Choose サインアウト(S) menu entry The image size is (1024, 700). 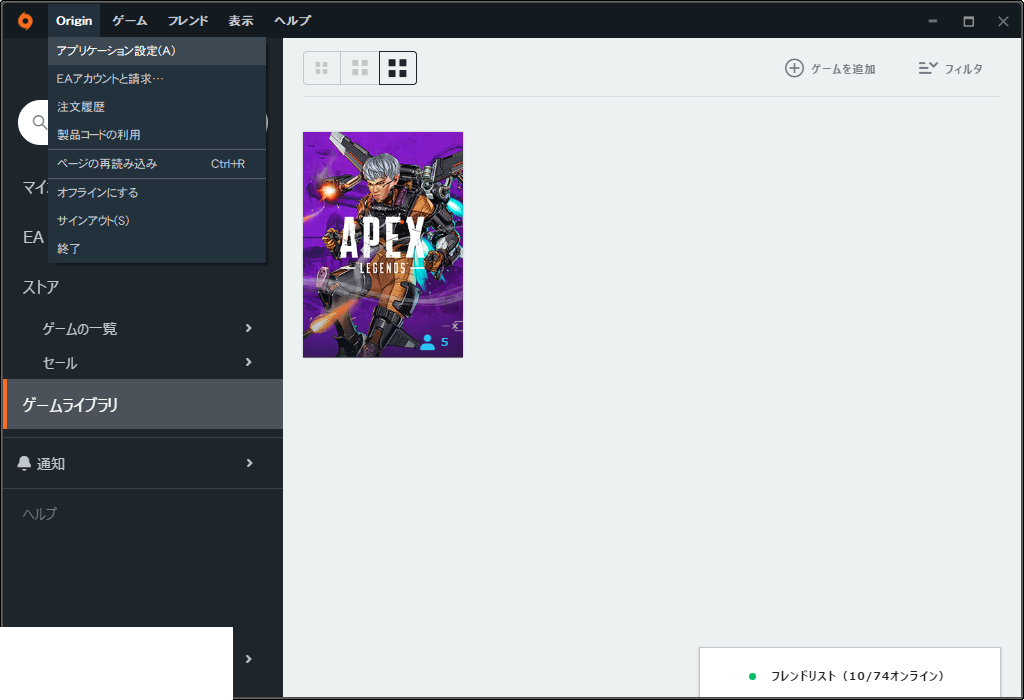point(157,221)
